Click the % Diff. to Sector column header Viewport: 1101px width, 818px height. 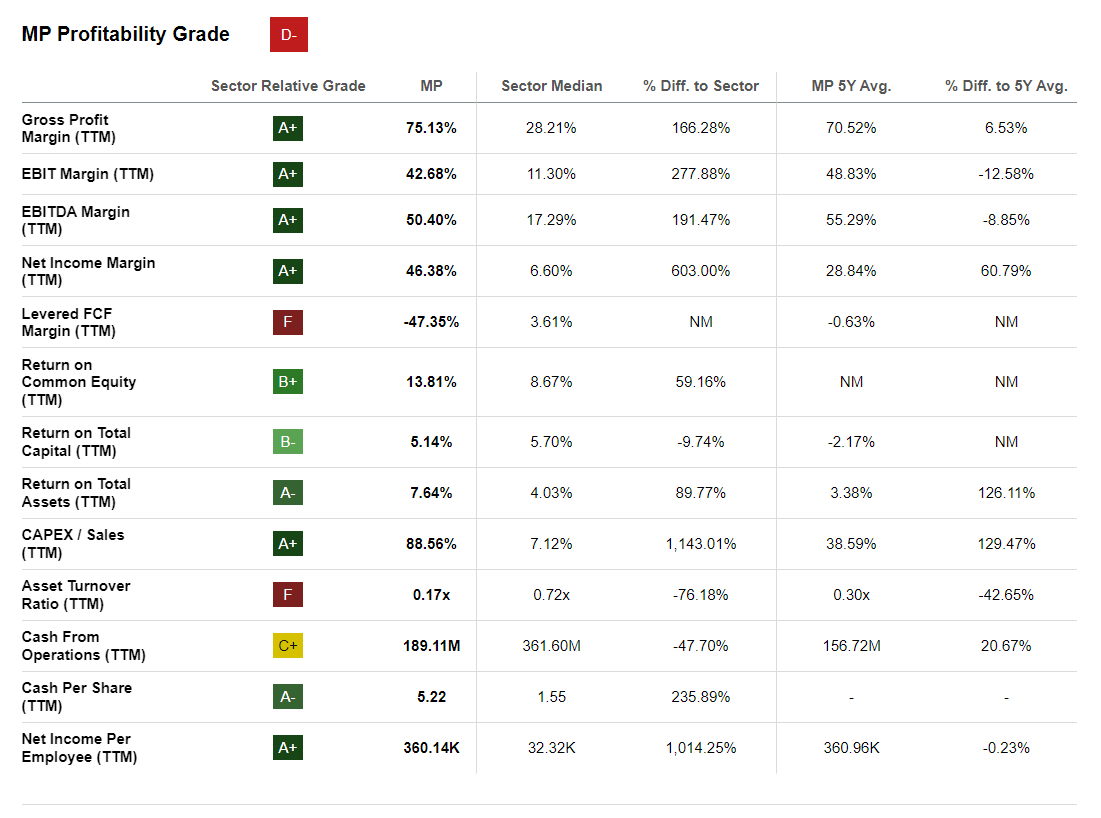(x=701, y=86)
